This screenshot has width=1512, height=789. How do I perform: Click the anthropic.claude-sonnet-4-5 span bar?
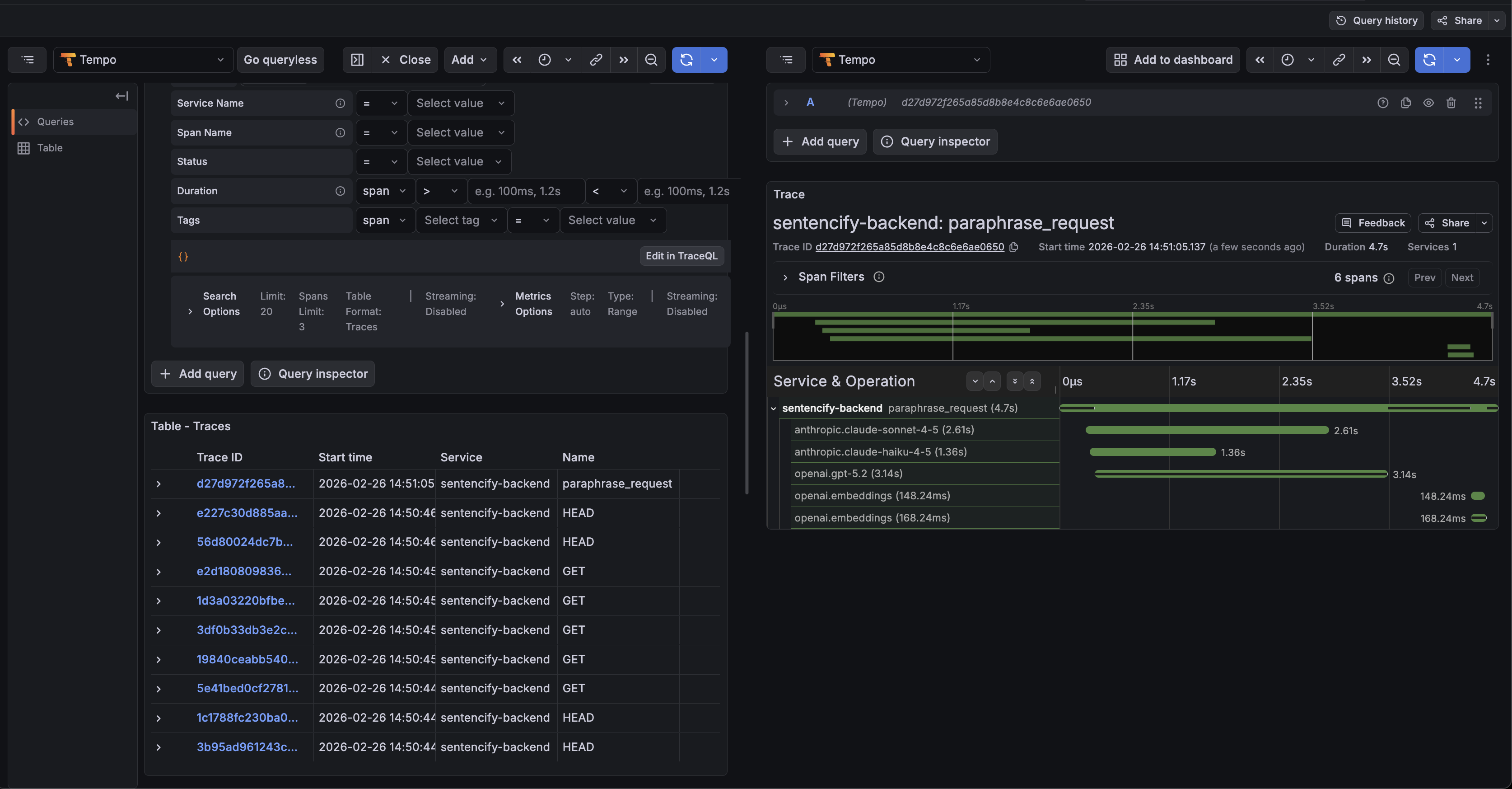coord(1206,431)
